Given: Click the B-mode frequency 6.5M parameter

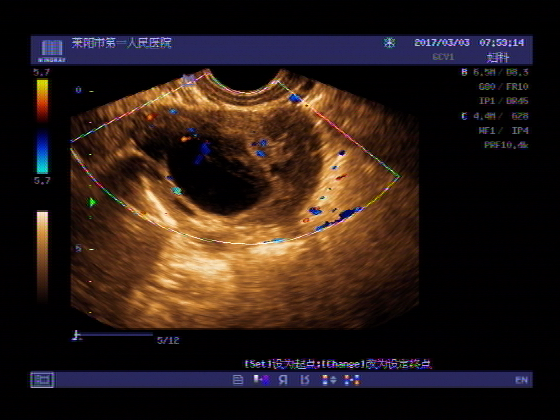Looking at the screenshot, I should [484, 72].
